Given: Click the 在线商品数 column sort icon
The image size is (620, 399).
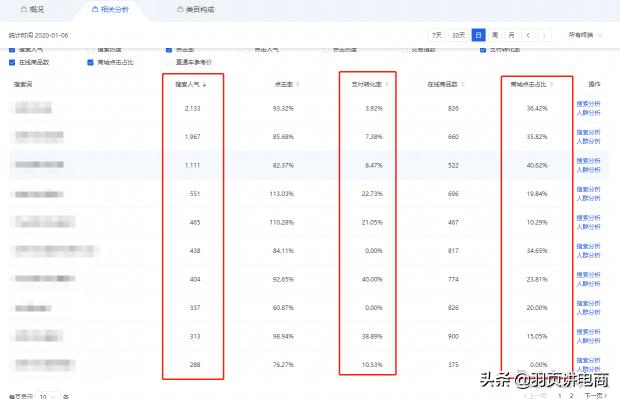Looking at the screenshot, I should point(463,84).
